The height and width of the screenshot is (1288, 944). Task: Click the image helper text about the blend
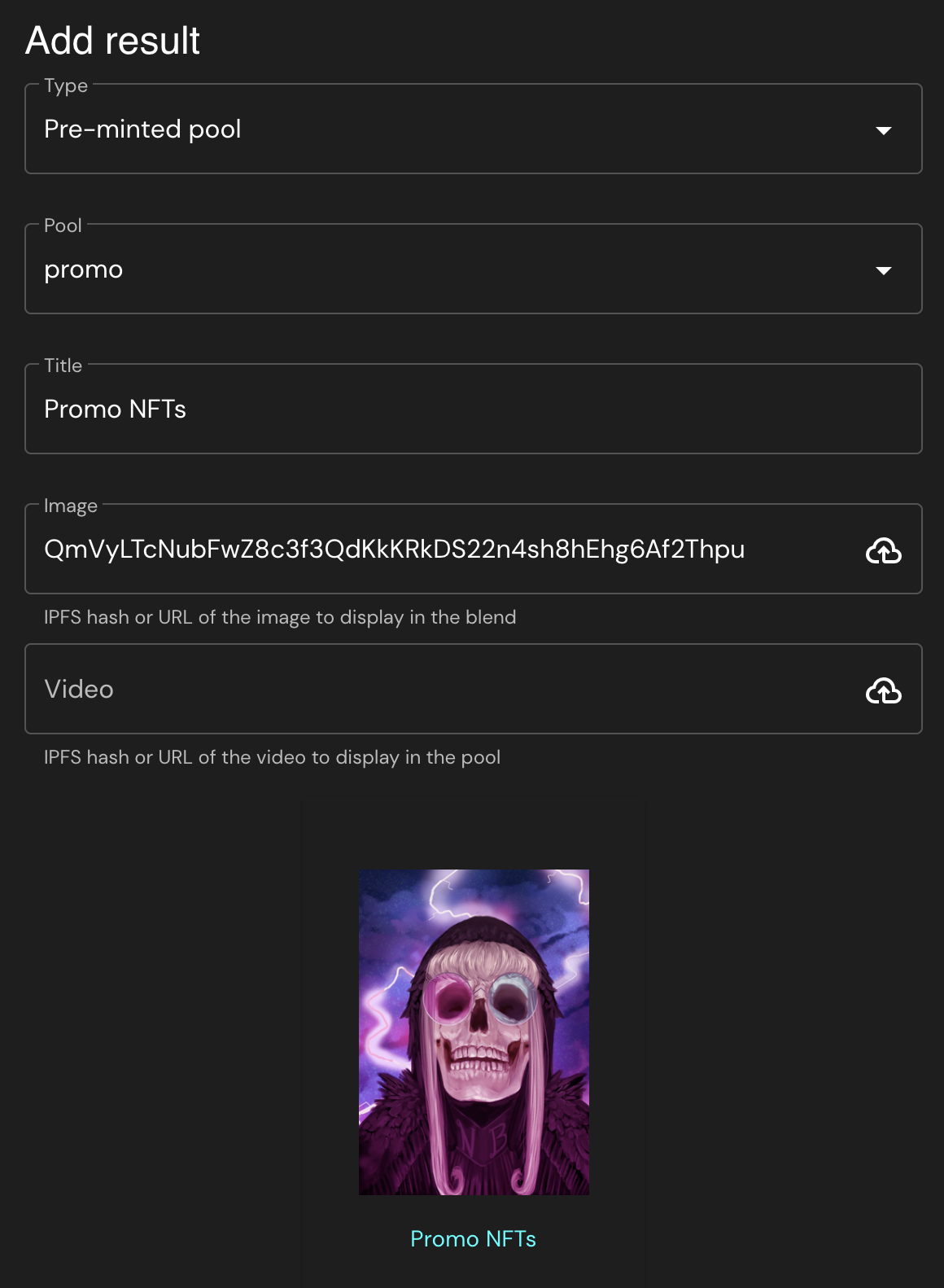(280, 617)
